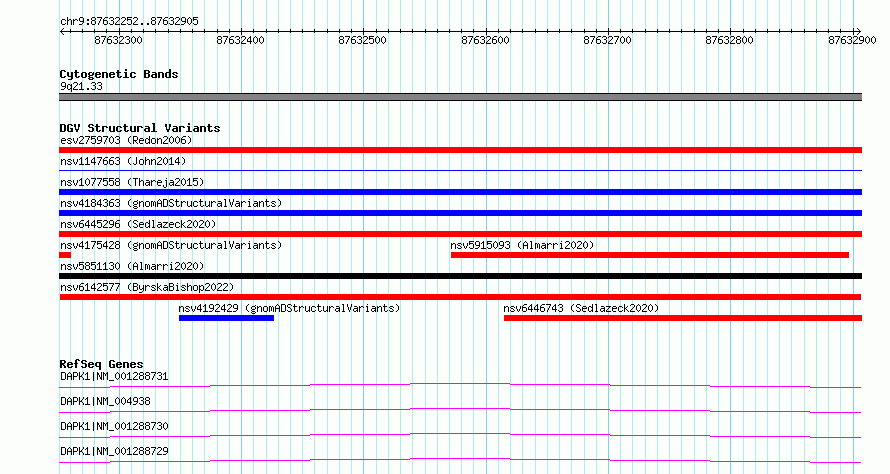Viewport: 890px width, 474px height.
Task: Open the esv2759703 (Redon2006) label
Action: pyautogui.click(x=126, y=140)
